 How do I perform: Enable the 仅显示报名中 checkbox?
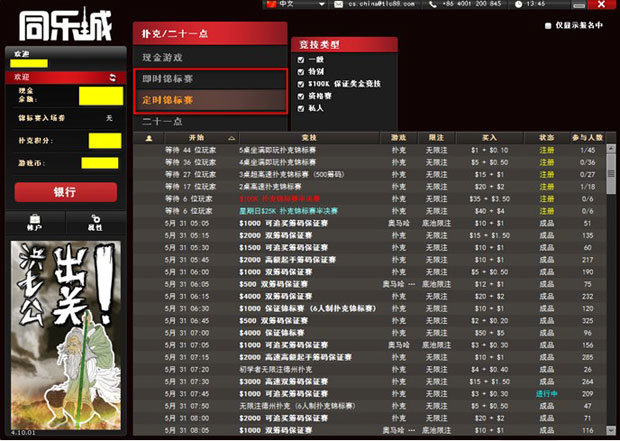(548, 26)
